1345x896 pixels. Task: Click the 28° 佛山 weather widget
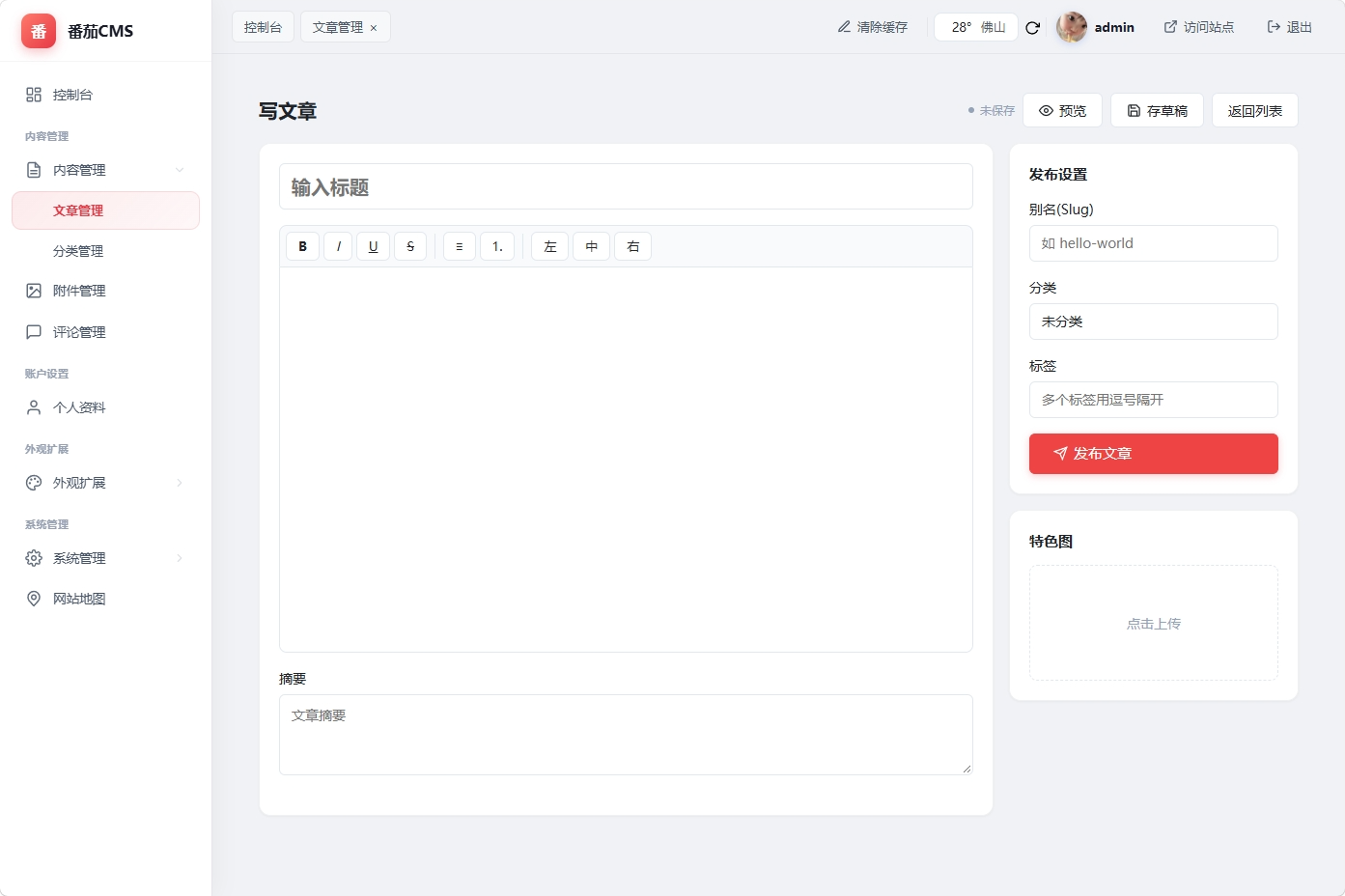coord(976,27)
